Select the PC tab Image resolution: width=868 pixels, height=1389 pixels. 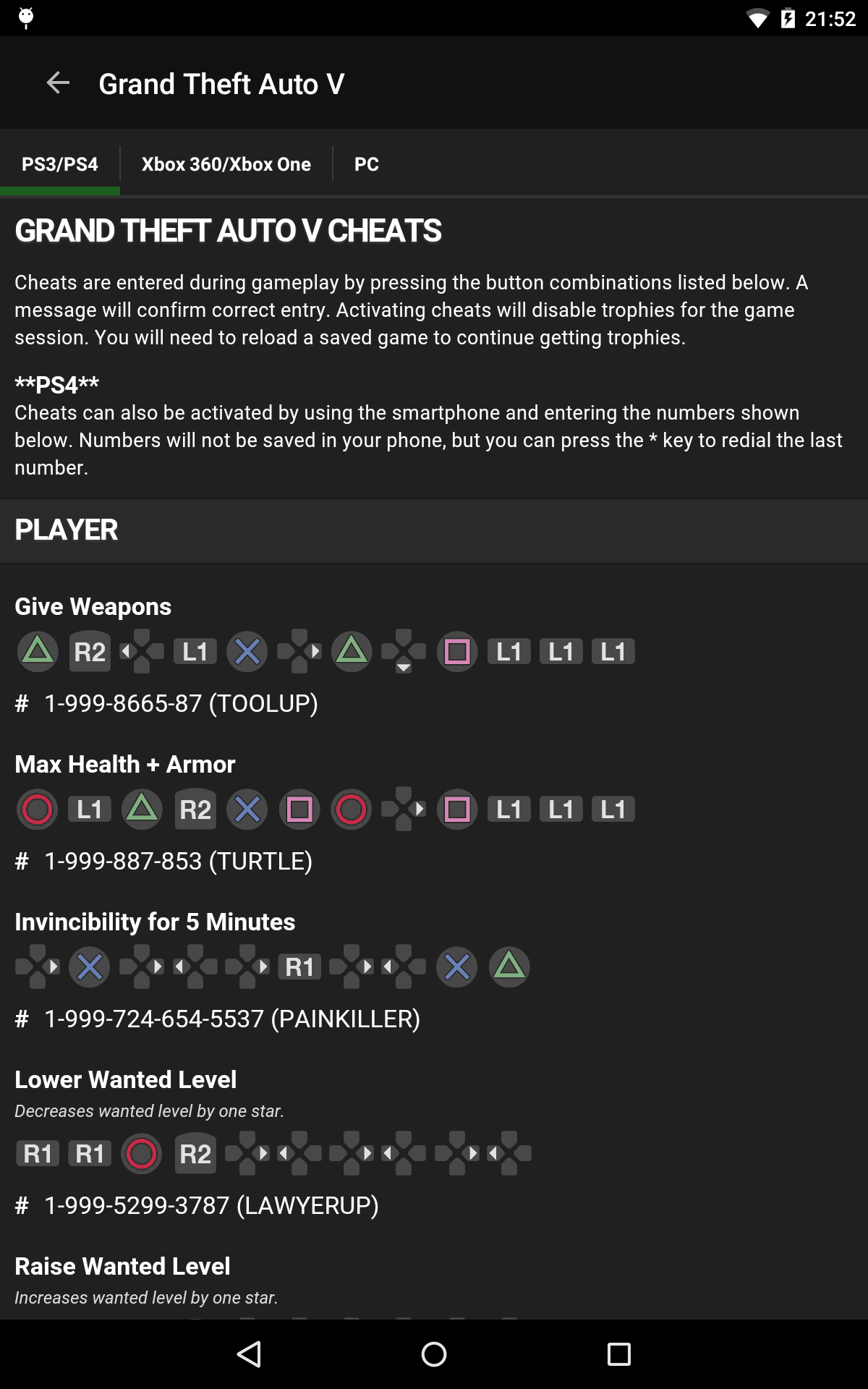[x=366, y=164]
